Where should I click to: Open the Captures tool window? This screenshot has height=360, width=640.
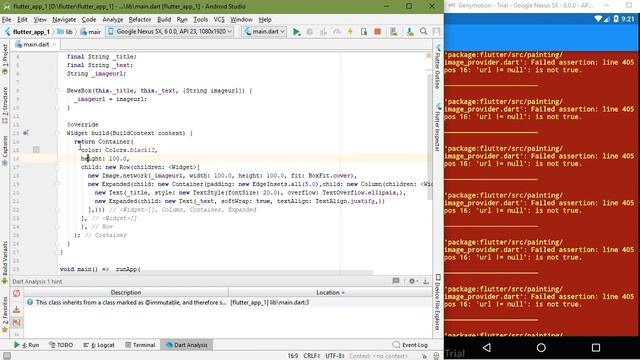pyautogui.click(x=5, y=151)
